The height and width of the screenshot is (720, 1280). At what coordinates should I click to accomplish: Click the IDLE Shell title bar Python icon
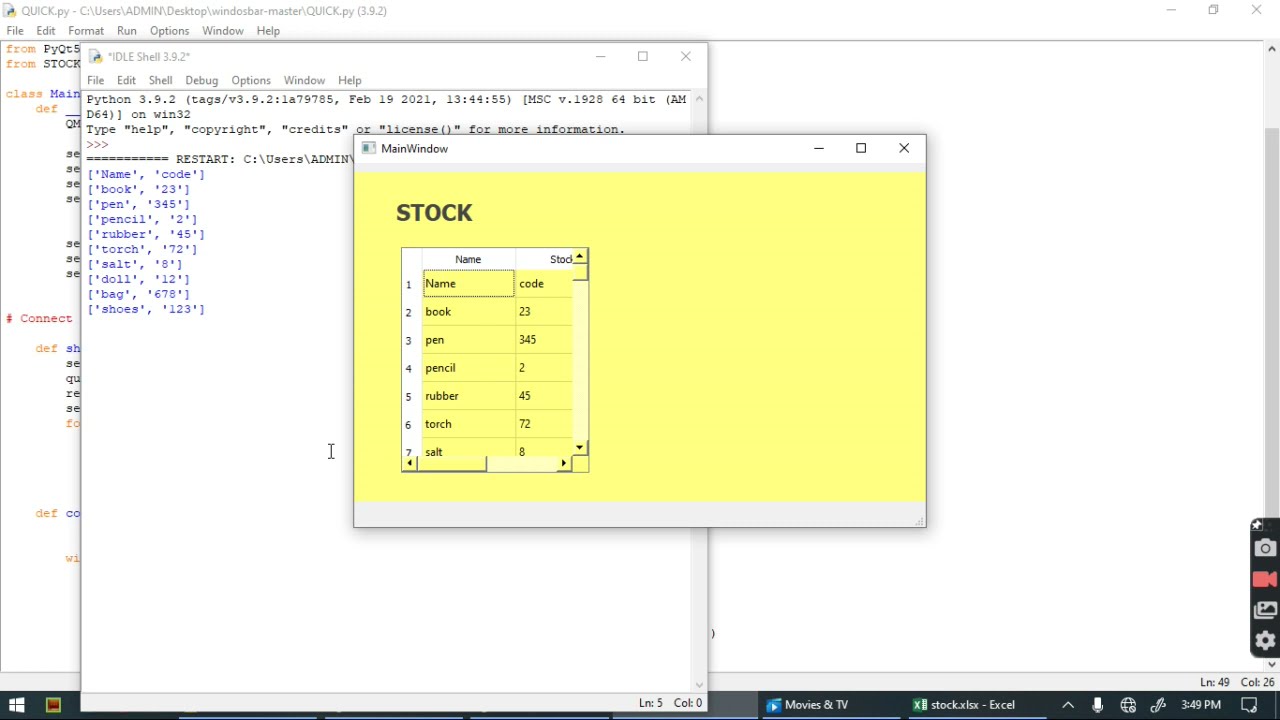(95, 57)
